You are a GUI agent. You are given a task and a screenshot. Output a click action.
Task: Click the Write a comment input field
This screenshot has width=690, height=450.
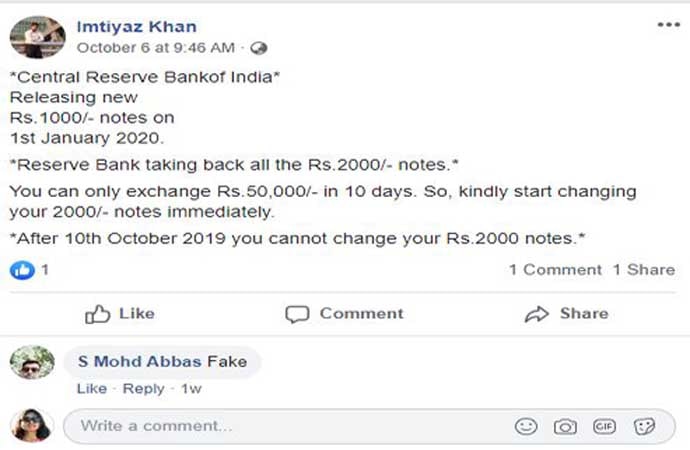click(x=280, y=426)
